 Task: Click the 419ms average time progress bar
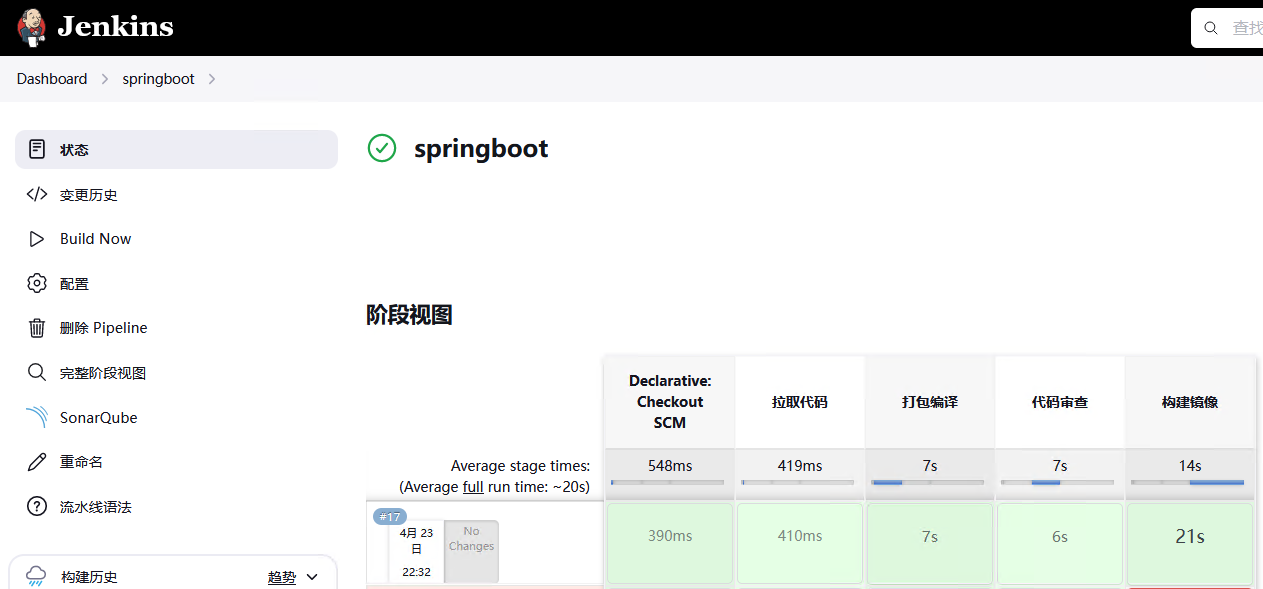[x=798, y=482]
